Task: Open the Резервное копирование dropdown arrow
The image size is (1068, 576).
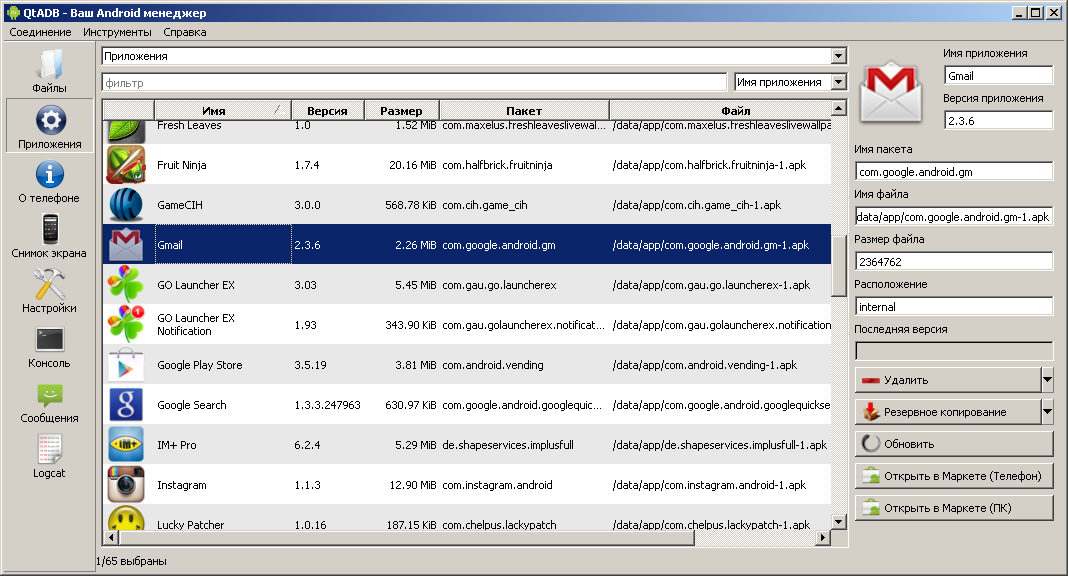Action: tap(1048, 412)
